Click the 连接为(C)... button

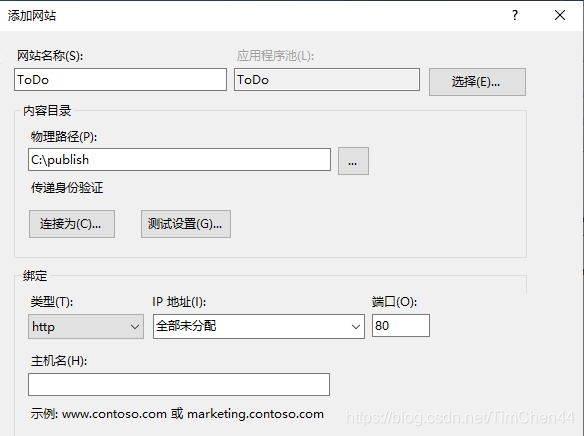[x=72, y=224]
